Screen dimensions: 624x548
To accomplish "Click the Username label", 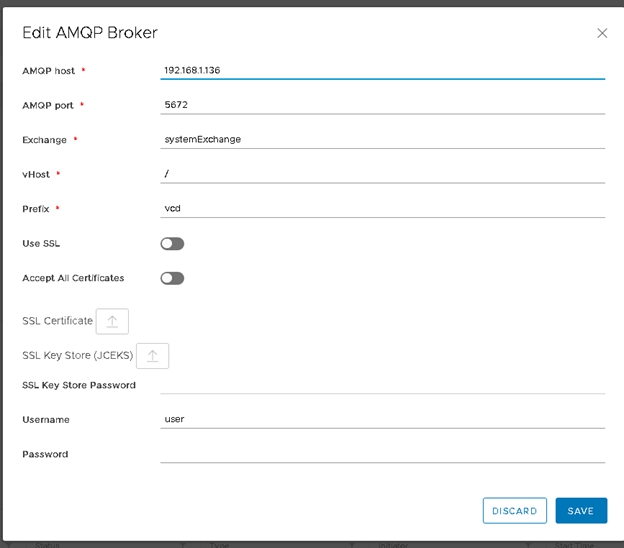I will coord(46,420).
